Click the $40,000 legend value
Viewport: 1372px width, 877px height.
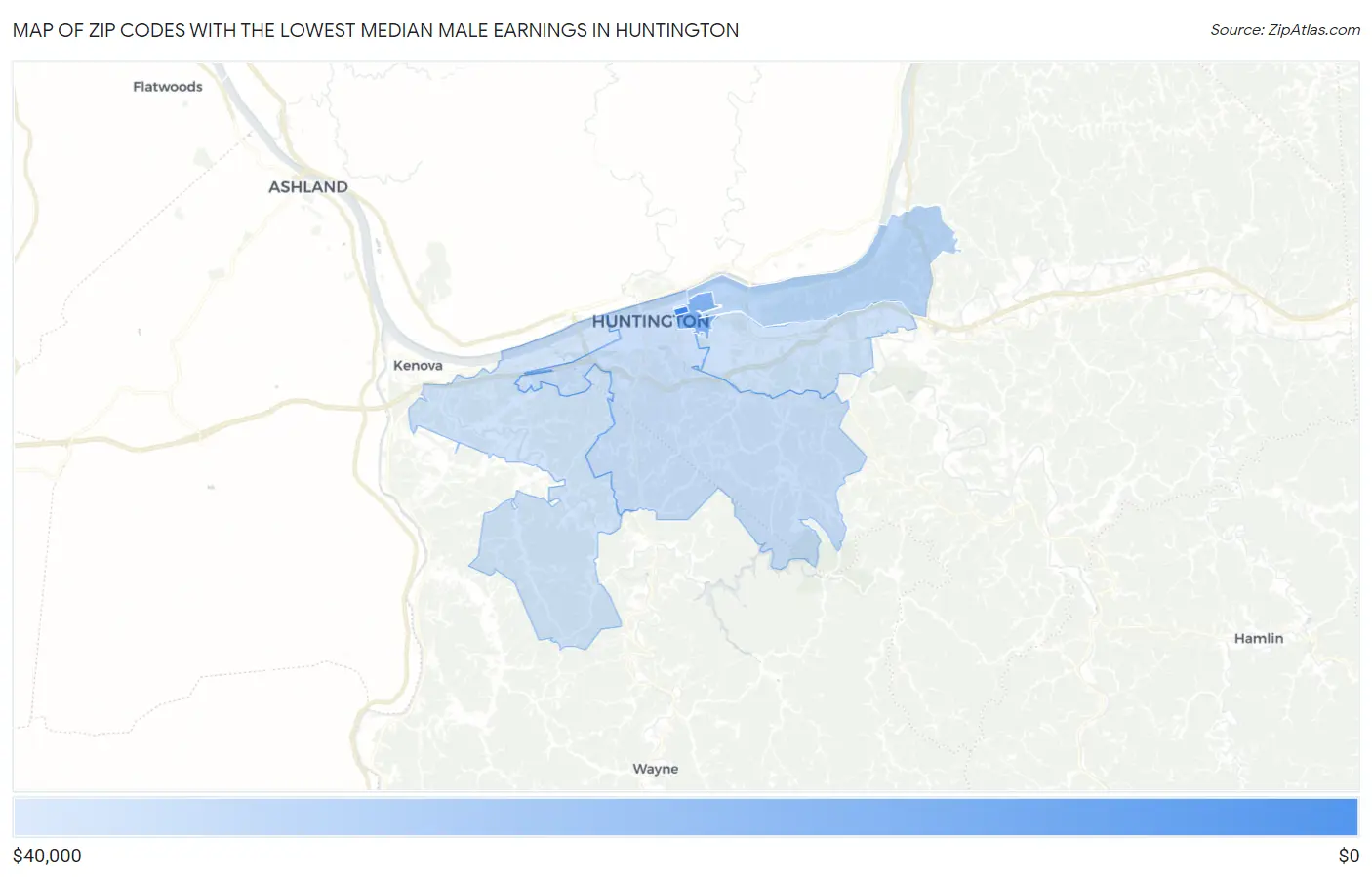(x=47, y=856)
